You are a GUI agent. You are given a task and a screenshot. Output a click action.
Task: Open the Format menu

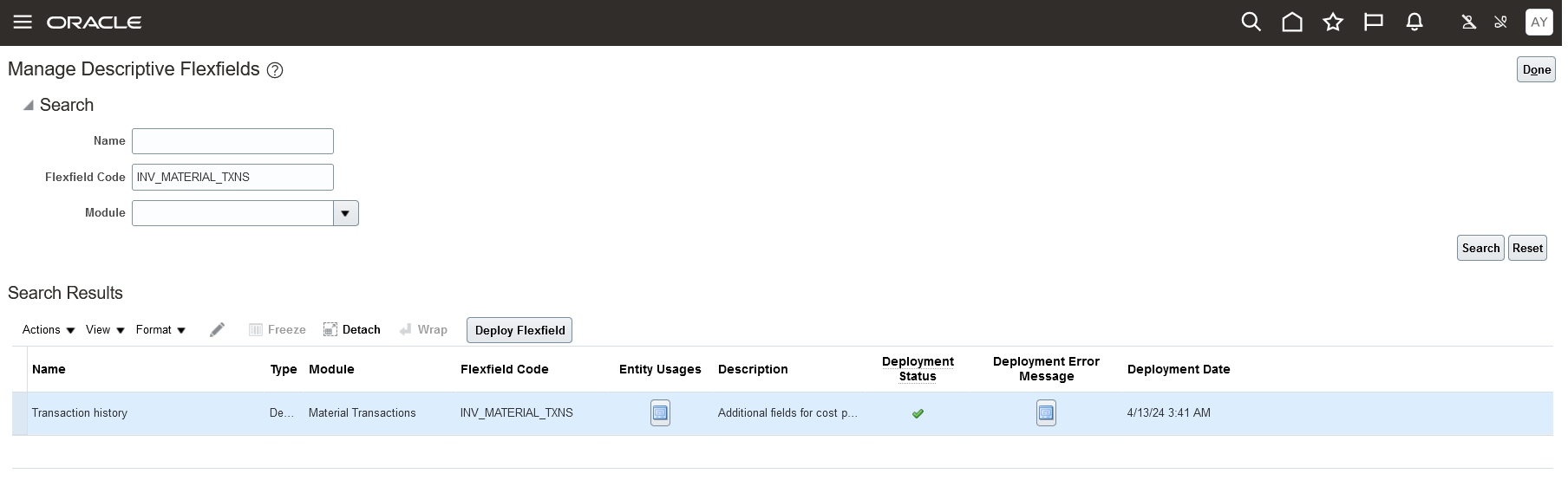[x=160, y=330]
